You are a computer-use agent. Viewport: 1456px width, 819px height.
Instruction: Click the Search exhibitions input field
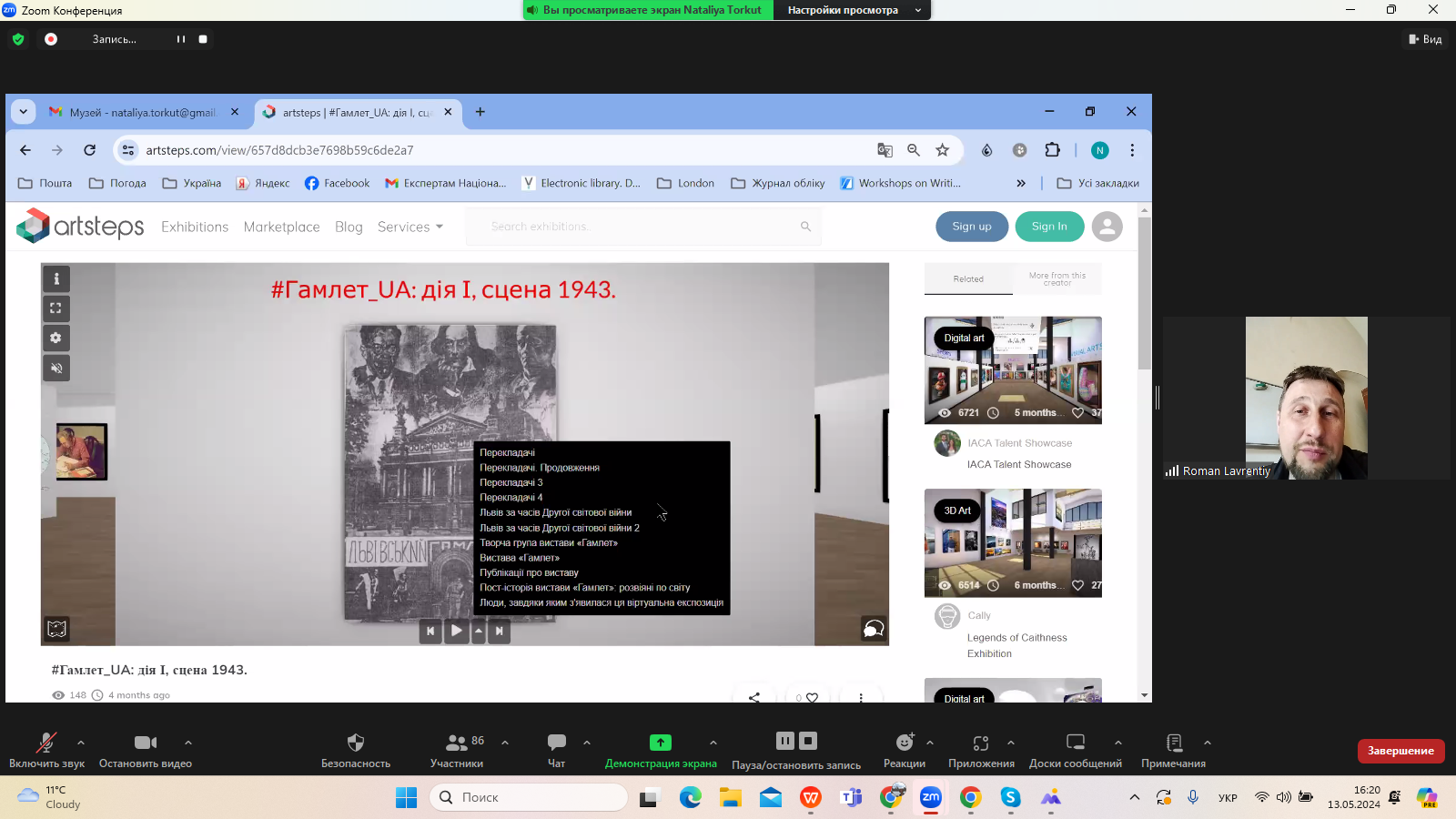pyautogui.click(x=642, y=227)
